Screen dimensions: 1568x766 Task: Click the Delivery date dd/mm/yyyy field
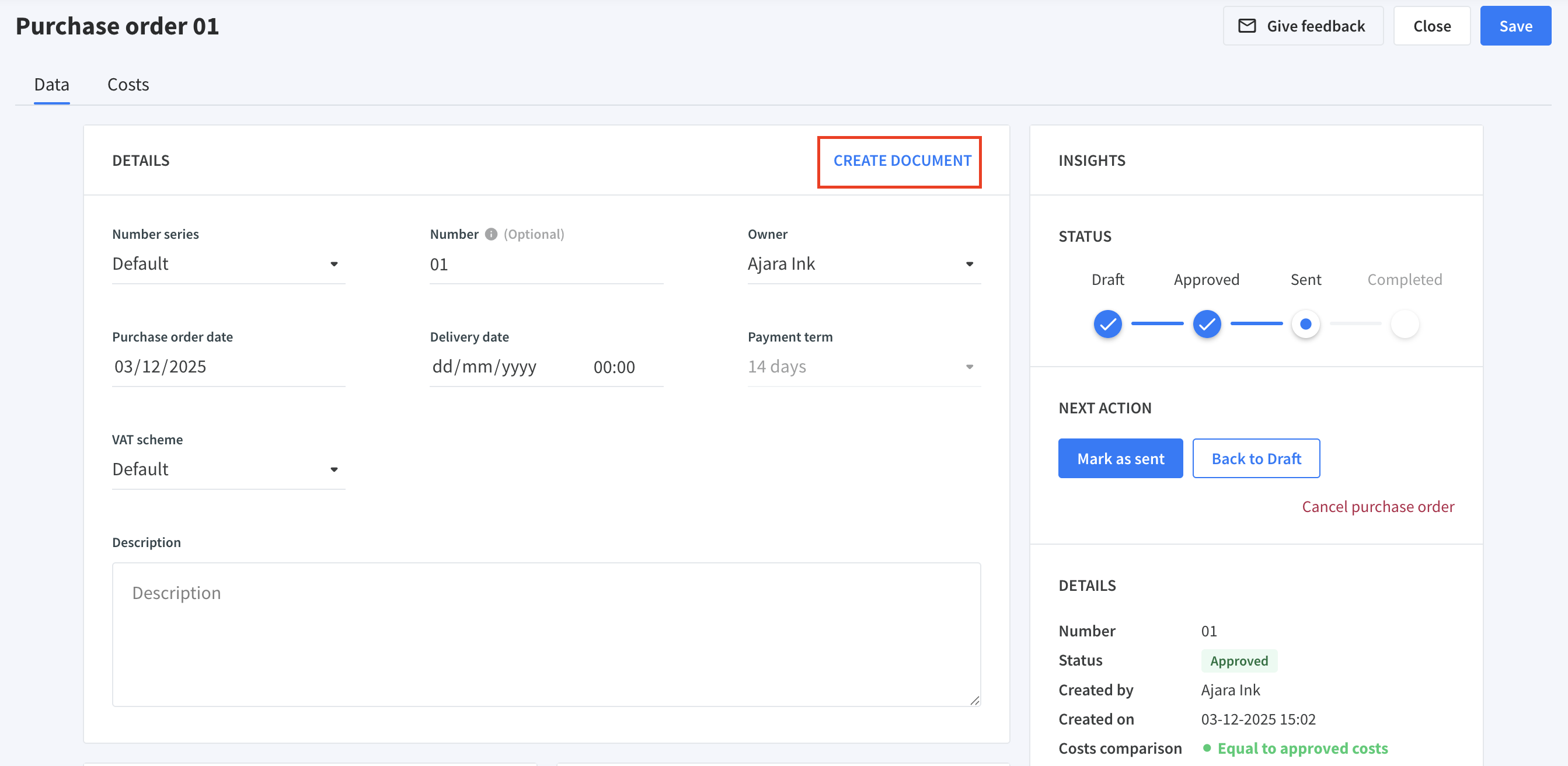tap(485, 367)
